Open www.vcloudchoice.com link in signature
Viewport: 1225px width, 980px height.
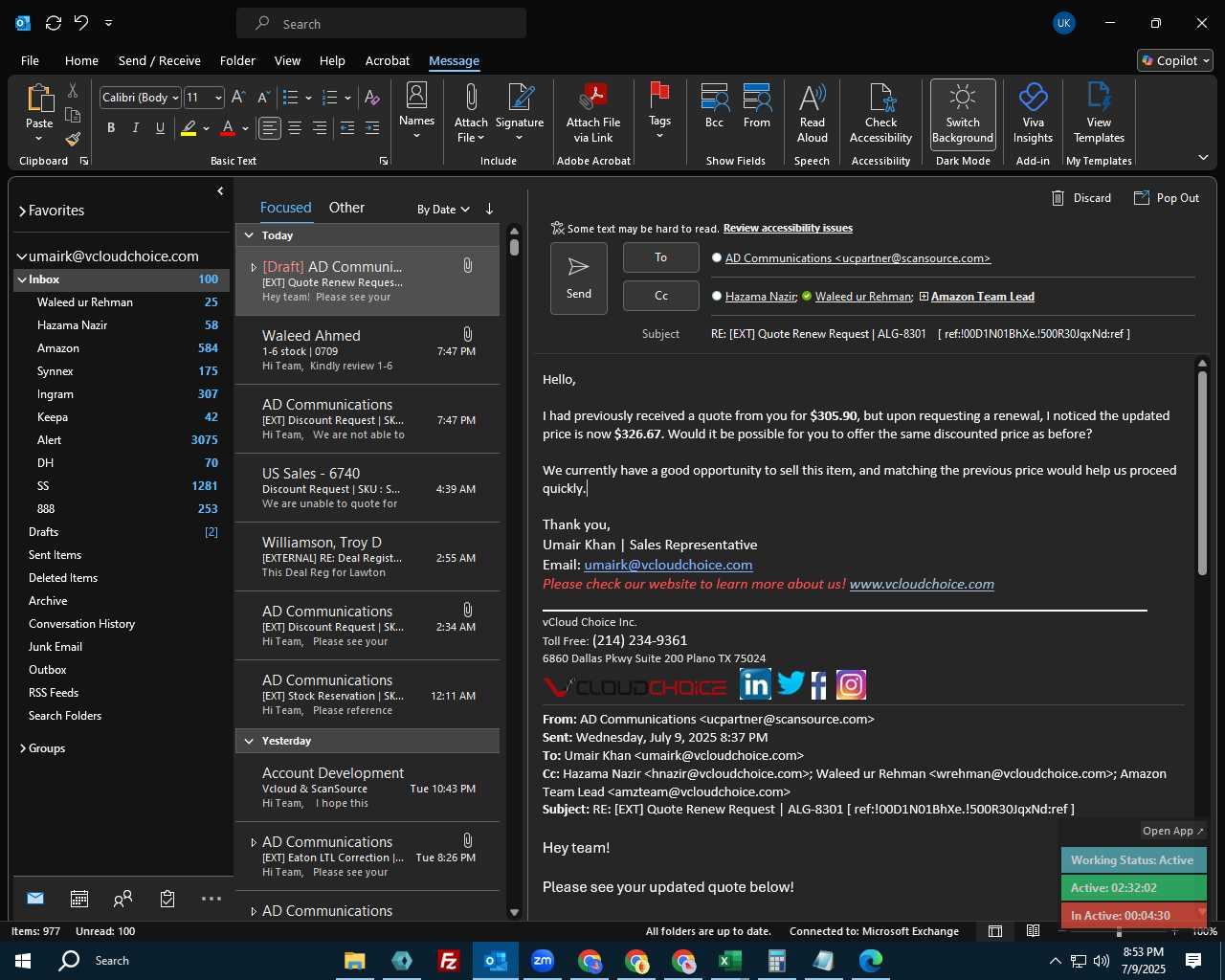[922, 584]
